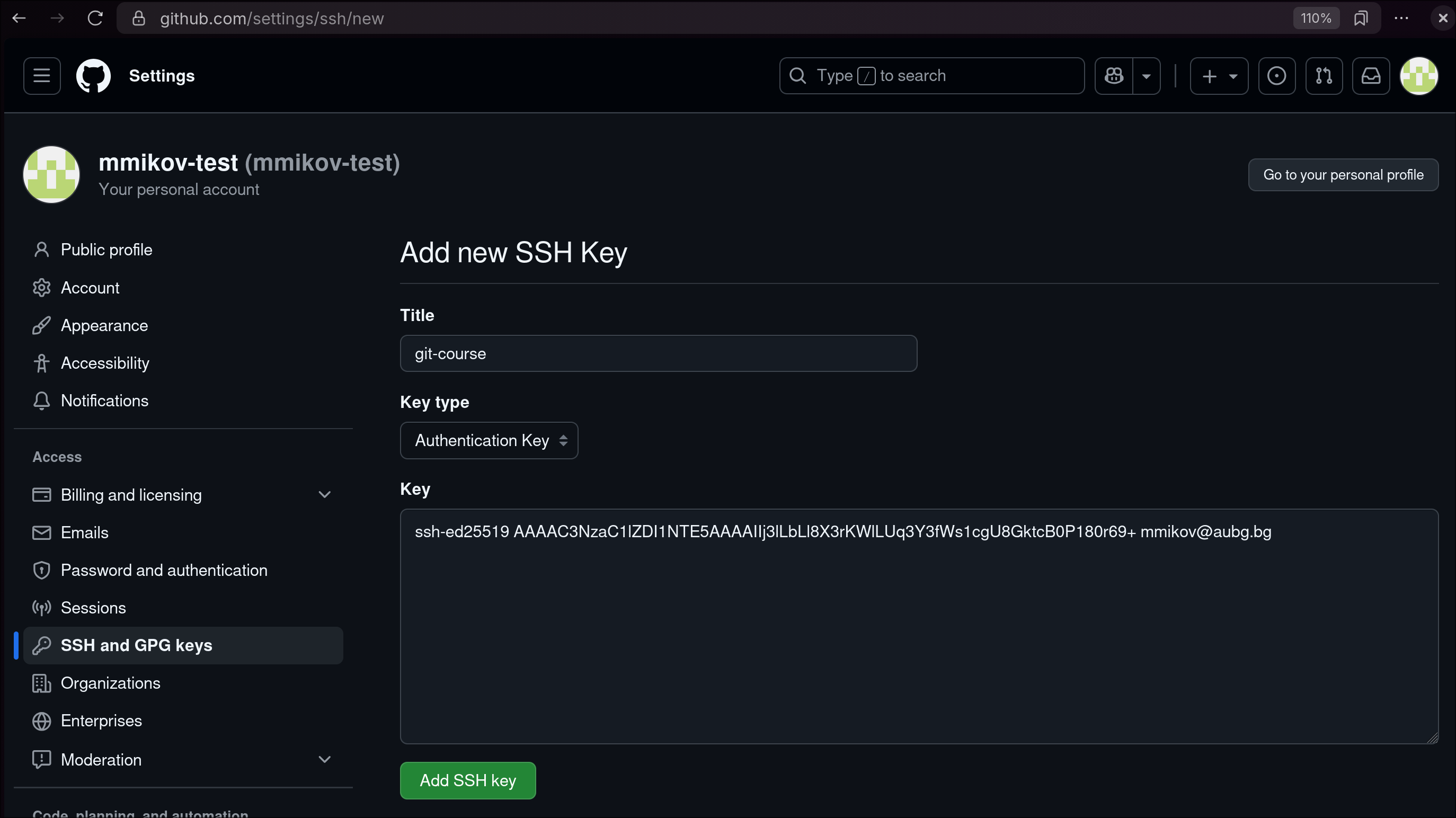Reload the page with browser refresh
The height and width of the screenshot is (818, 1456).
pos(95,18)
